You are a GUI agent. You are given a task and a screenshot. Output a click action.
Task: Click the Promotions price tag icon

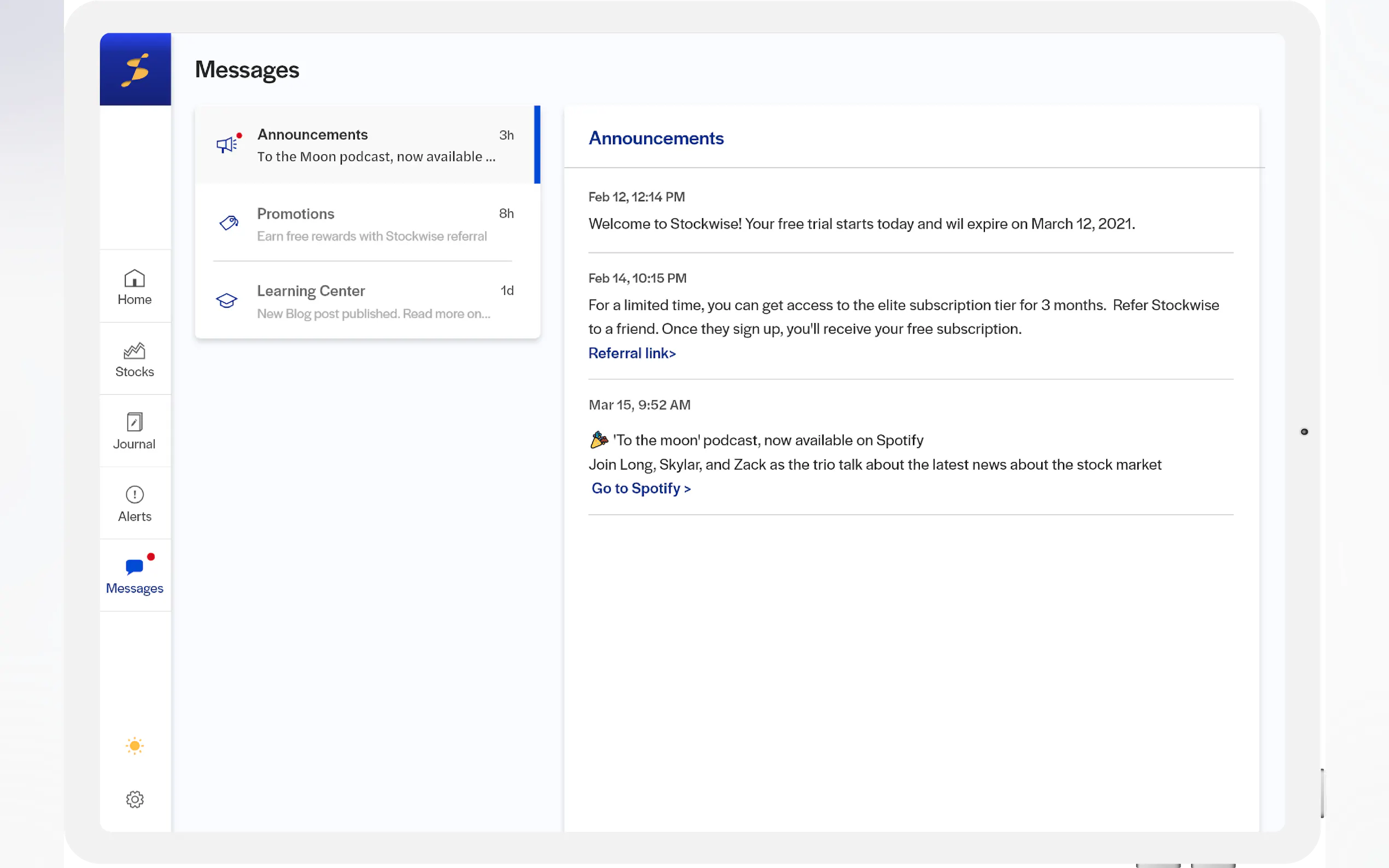(x=229, y=223)
